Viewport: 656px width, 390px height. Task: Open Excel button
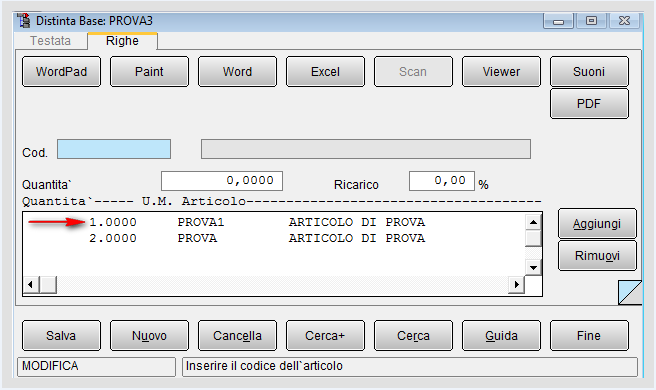325,72
